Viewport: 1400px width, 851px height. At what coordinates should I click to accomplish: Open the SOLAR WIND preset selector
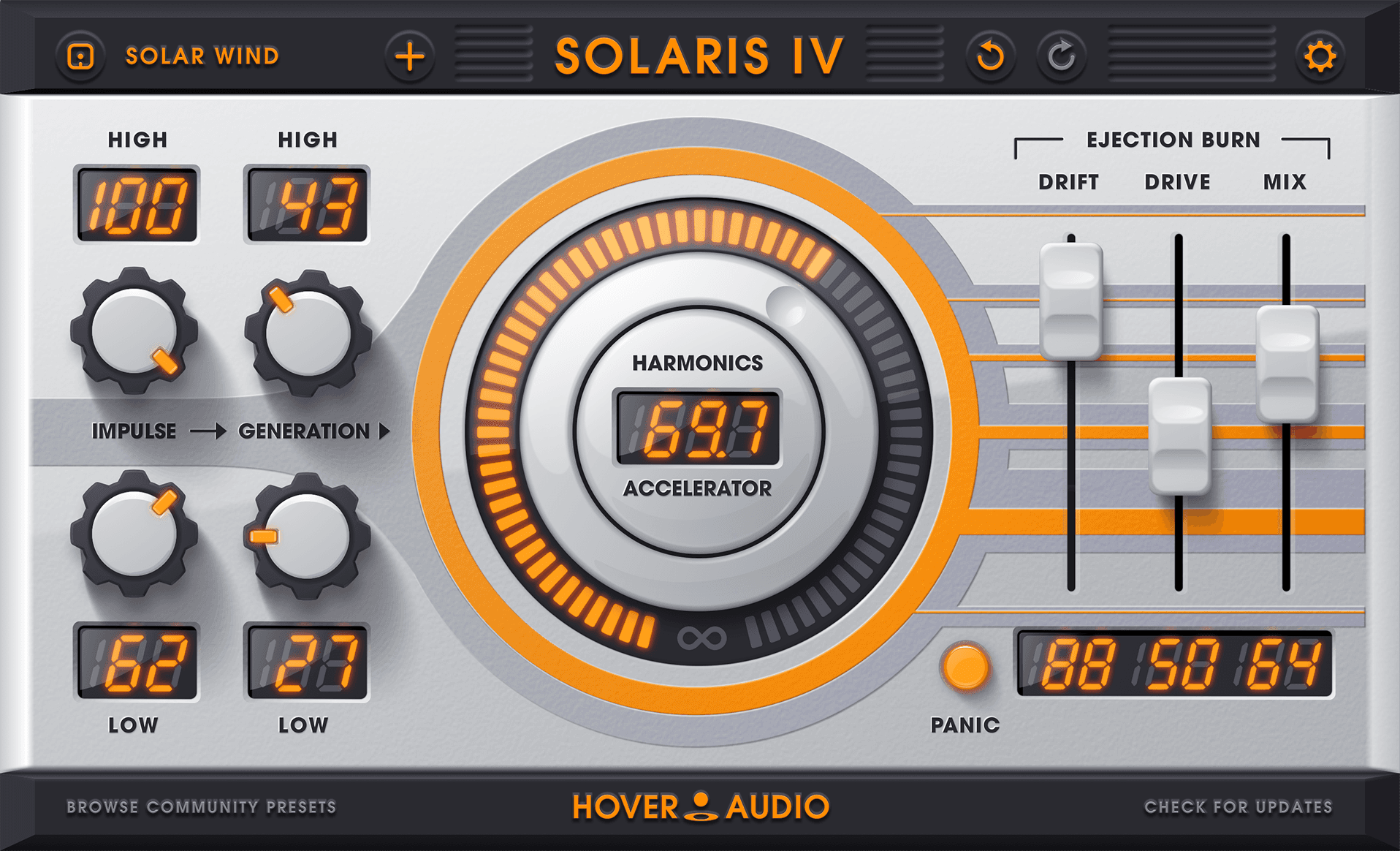(201, 56)
